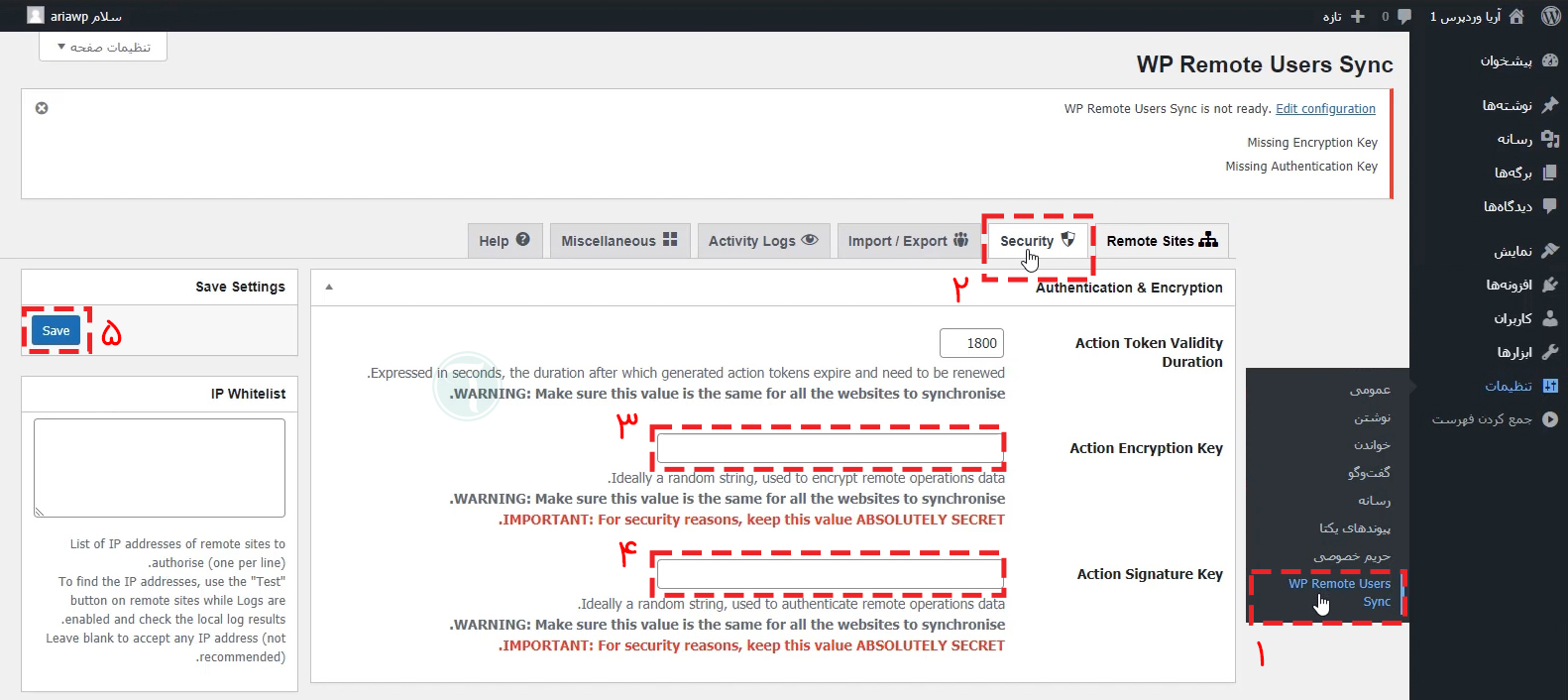Dismiss the not-ready notice with the X icon
Image resolution: width=1568 pixels, height=700 pixels.
[x=42, y=108]
